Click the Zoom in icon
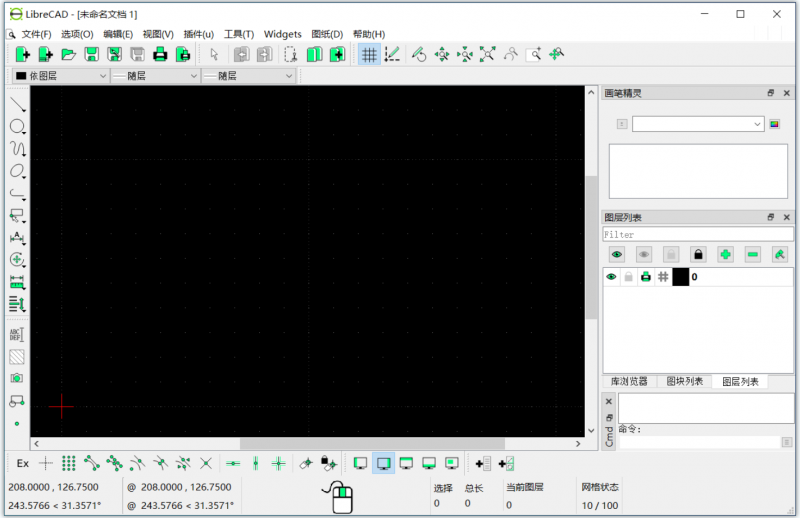Screen dimensions: 800x518 point(442,55)
